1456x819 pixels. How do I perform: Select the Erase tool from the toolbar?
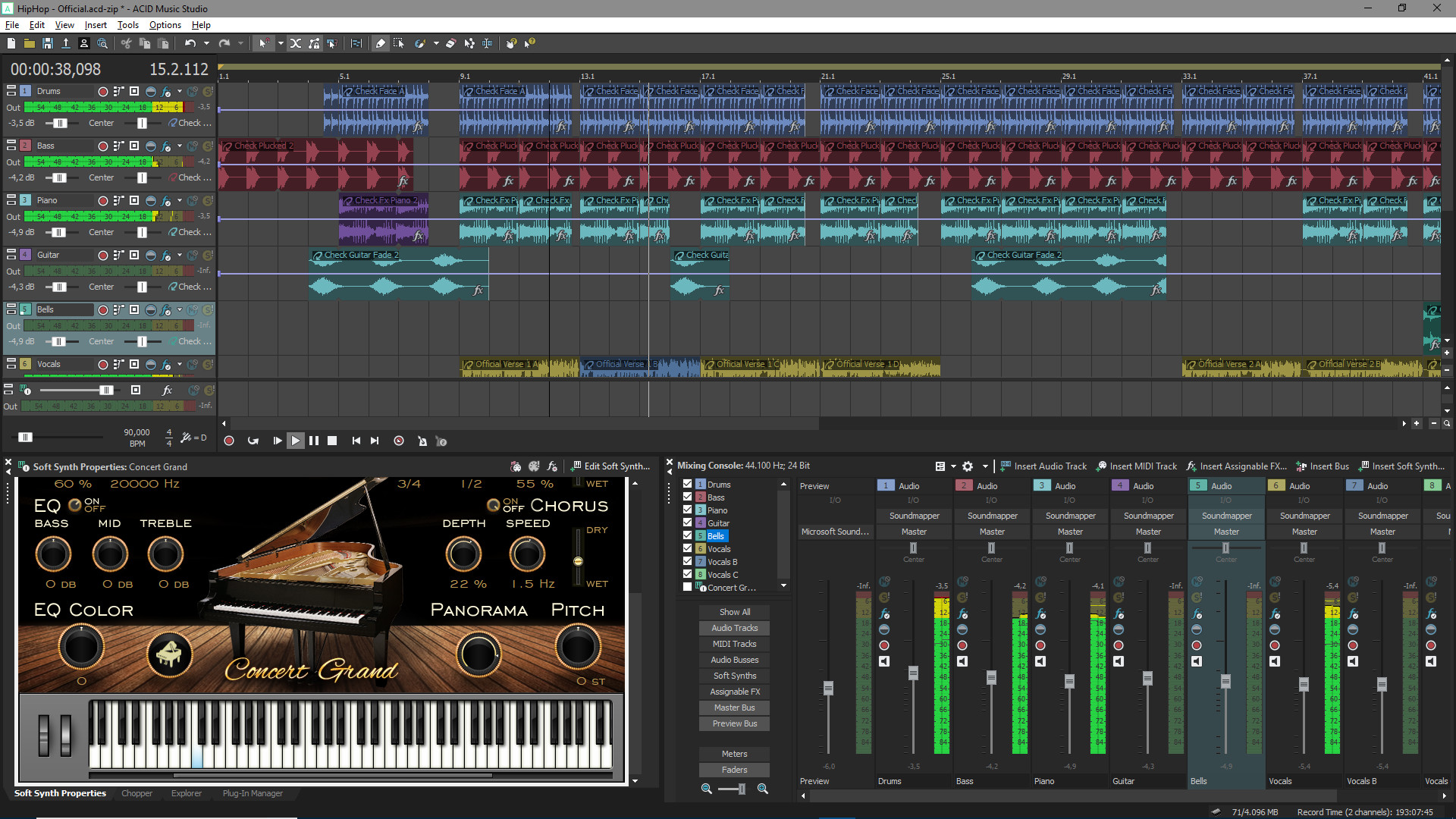(451, 43)
